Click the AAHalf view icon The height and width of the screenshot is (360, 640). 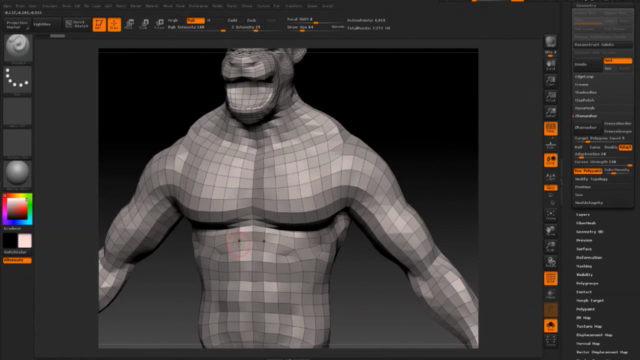coord(551,112)
